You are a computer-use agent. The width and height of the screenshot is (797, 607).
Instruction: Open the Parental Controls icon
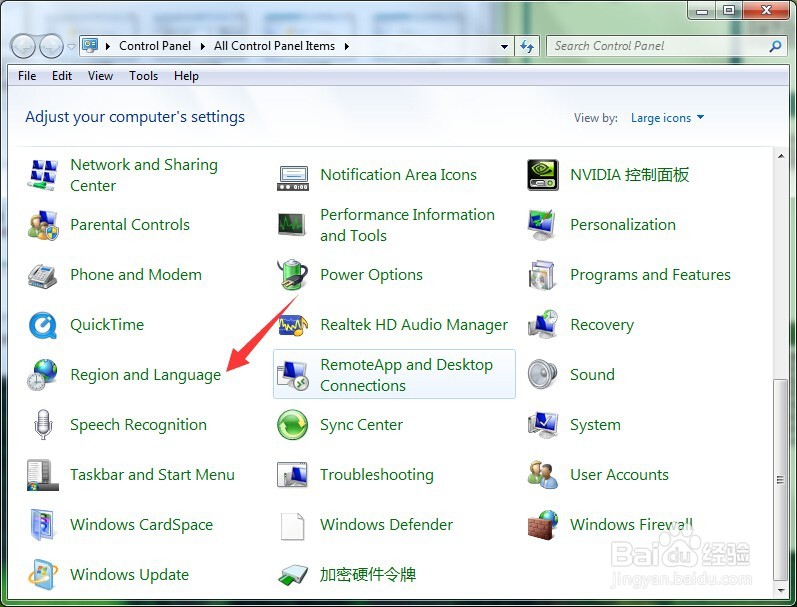click(x=43, y=225)
